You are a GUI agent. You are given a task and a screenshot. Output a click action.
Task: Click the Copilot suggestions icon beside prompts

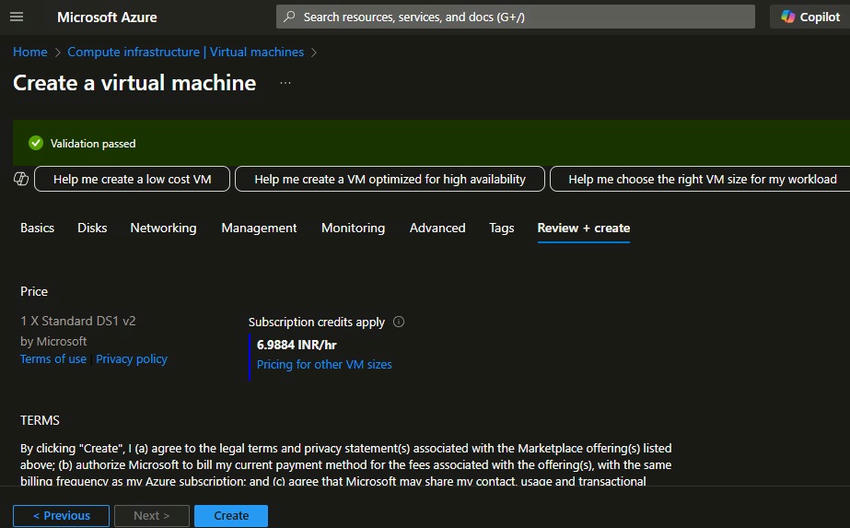21,178
